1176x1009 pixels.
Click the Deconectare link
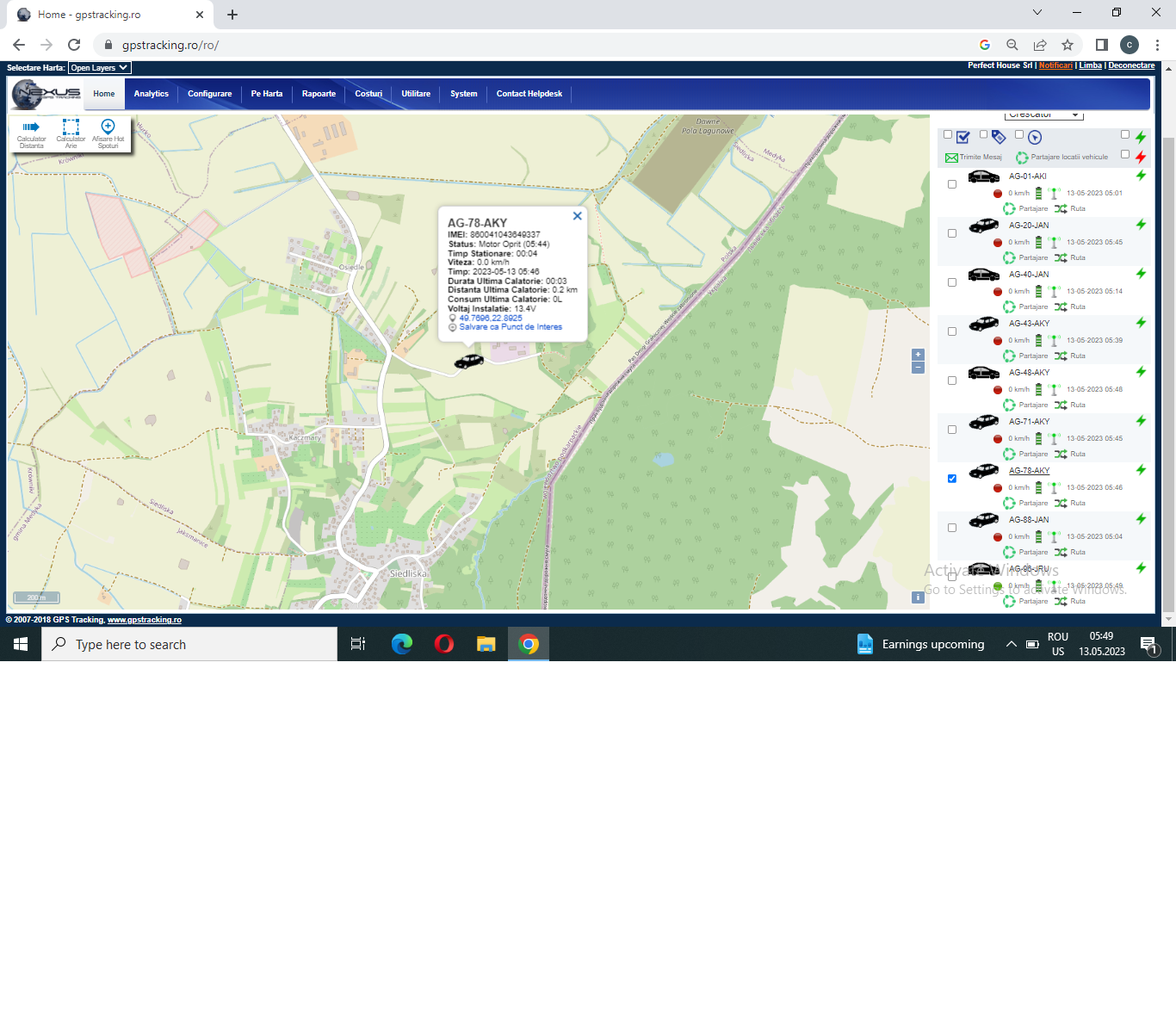point(1131,65)
